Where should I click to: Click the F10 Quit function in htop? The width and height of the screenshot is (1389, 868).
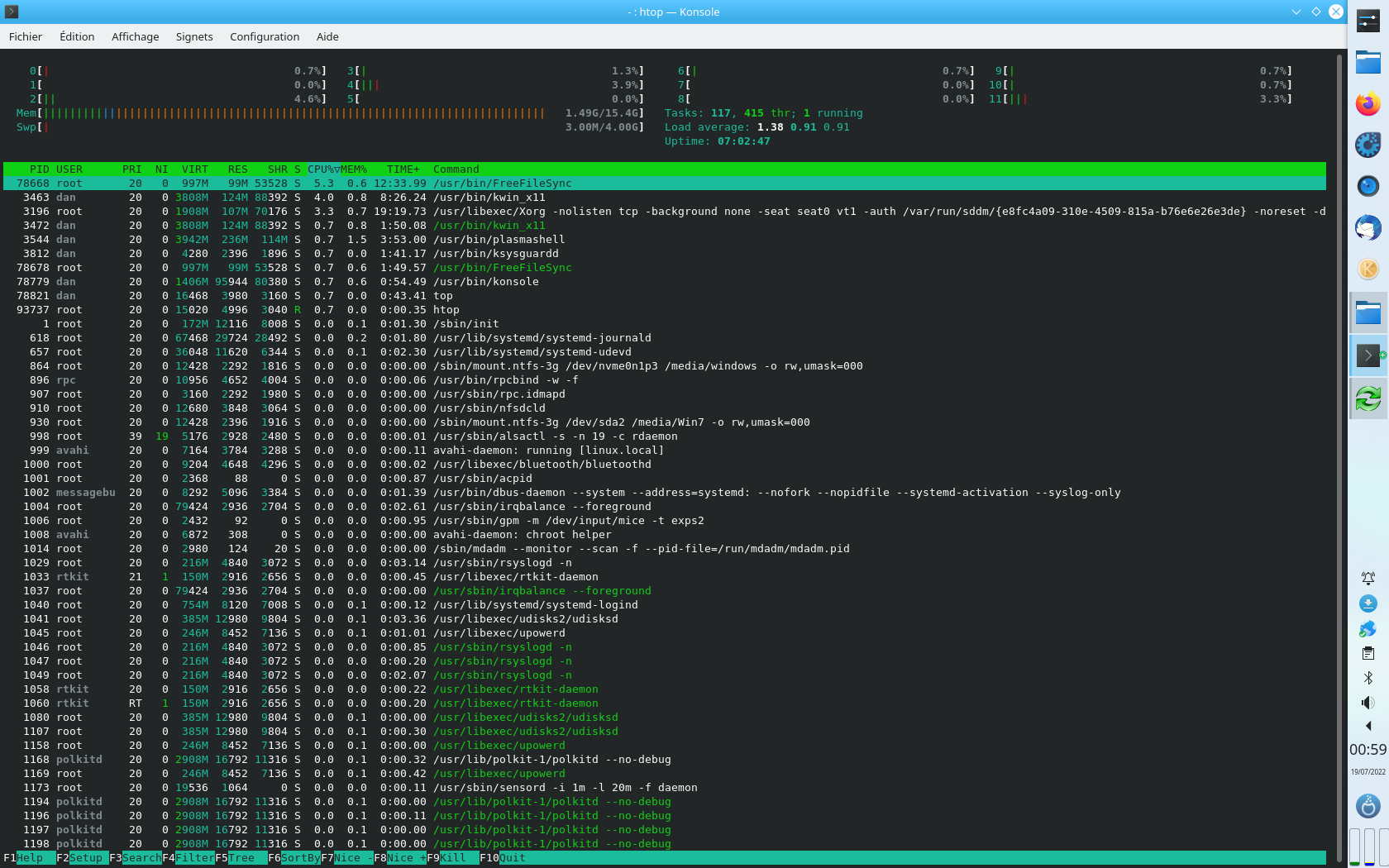click(503, 858)
